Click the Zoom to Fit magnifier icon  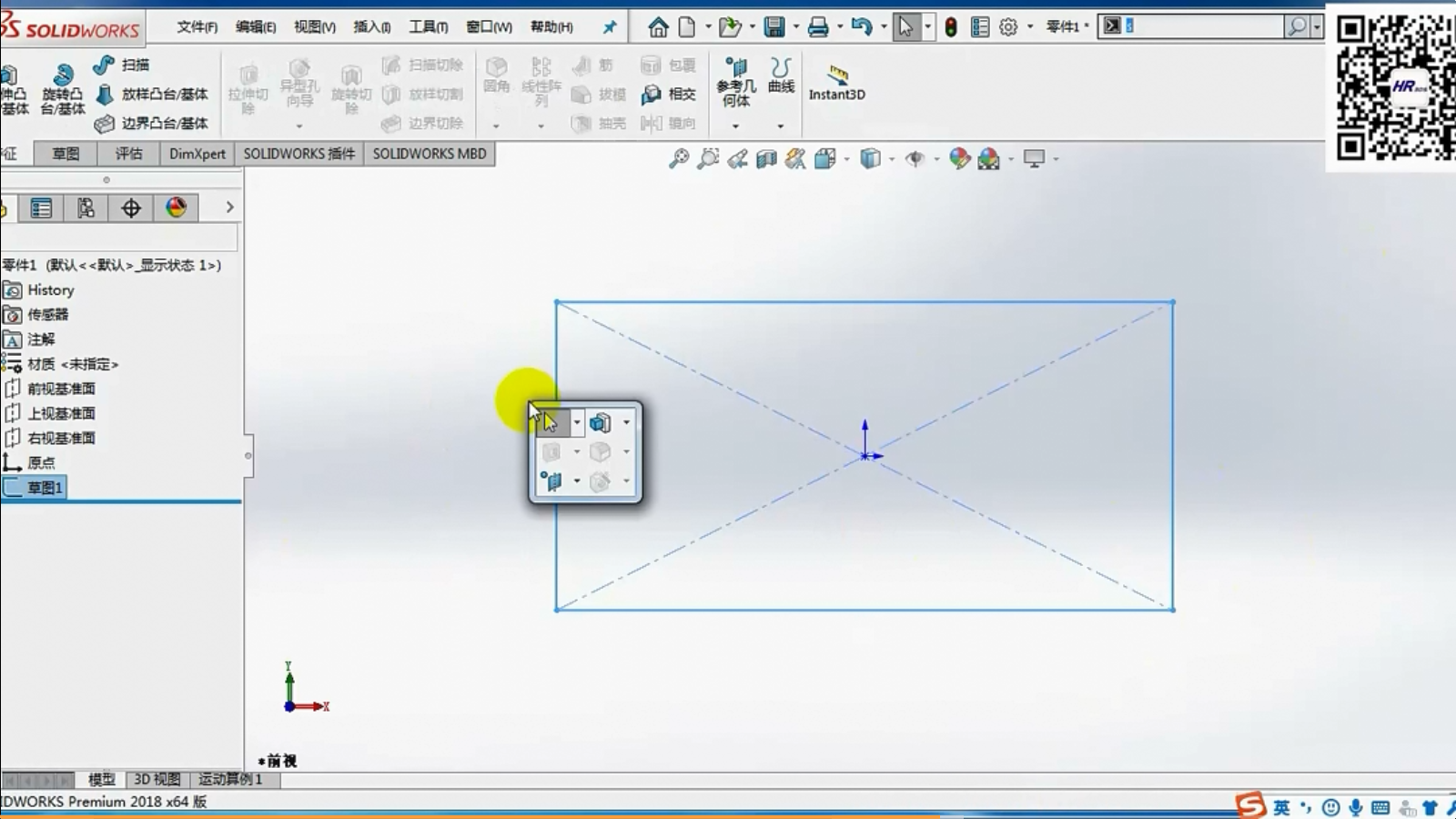(x=679, y=159)
